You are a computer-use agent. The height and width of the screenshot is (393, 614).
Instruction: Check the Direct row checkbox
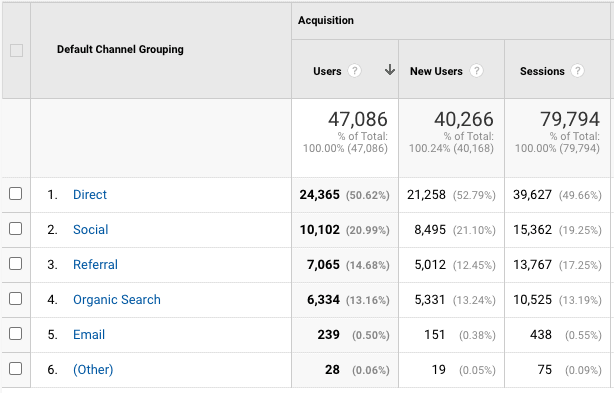pyautogui.click(x=15, y=193)
